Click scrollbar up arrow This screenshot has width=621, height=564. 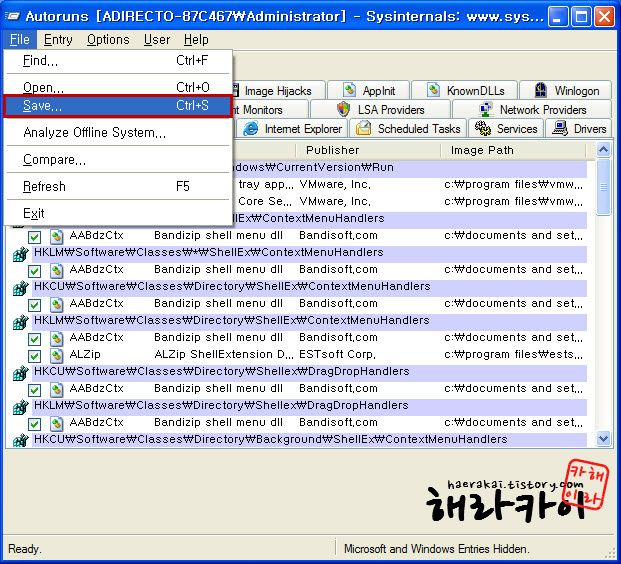tap(603, 150)
